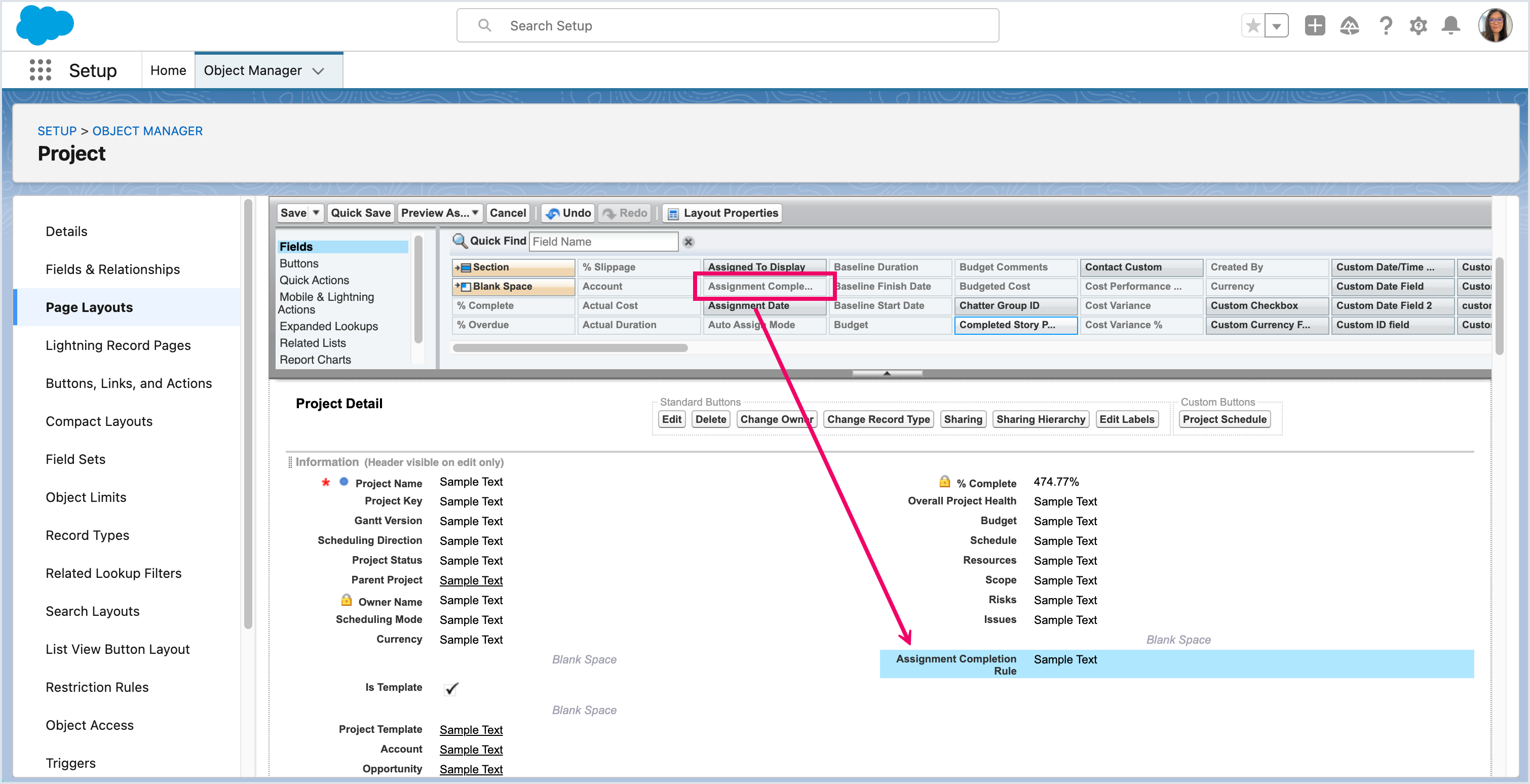Click the Sharing Hierarchy button
The image size is (1530, 784).
point(1041,419)
